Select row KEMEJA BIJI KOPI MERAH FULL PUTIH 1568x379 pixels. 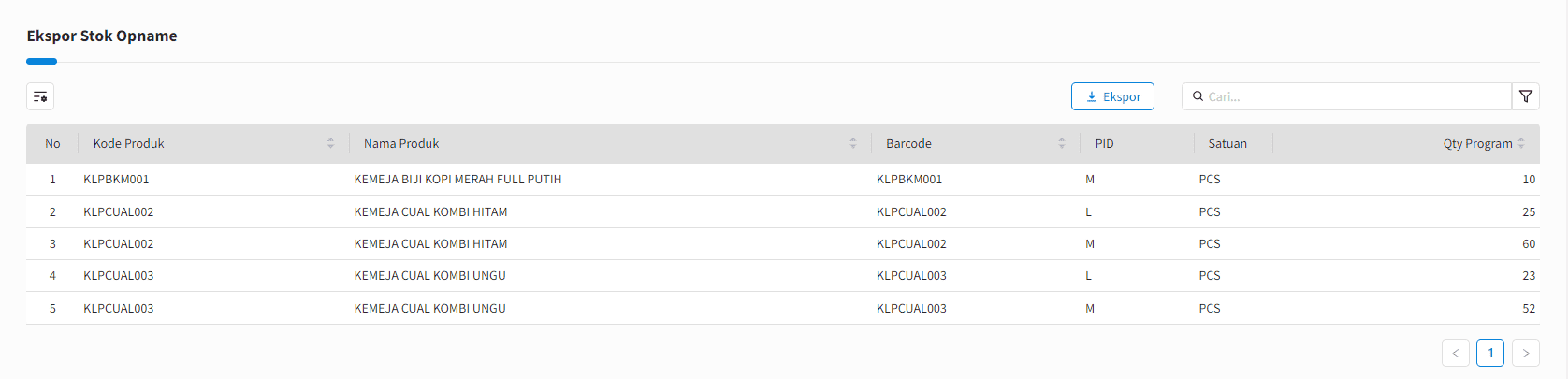click(x=783, y=179)
